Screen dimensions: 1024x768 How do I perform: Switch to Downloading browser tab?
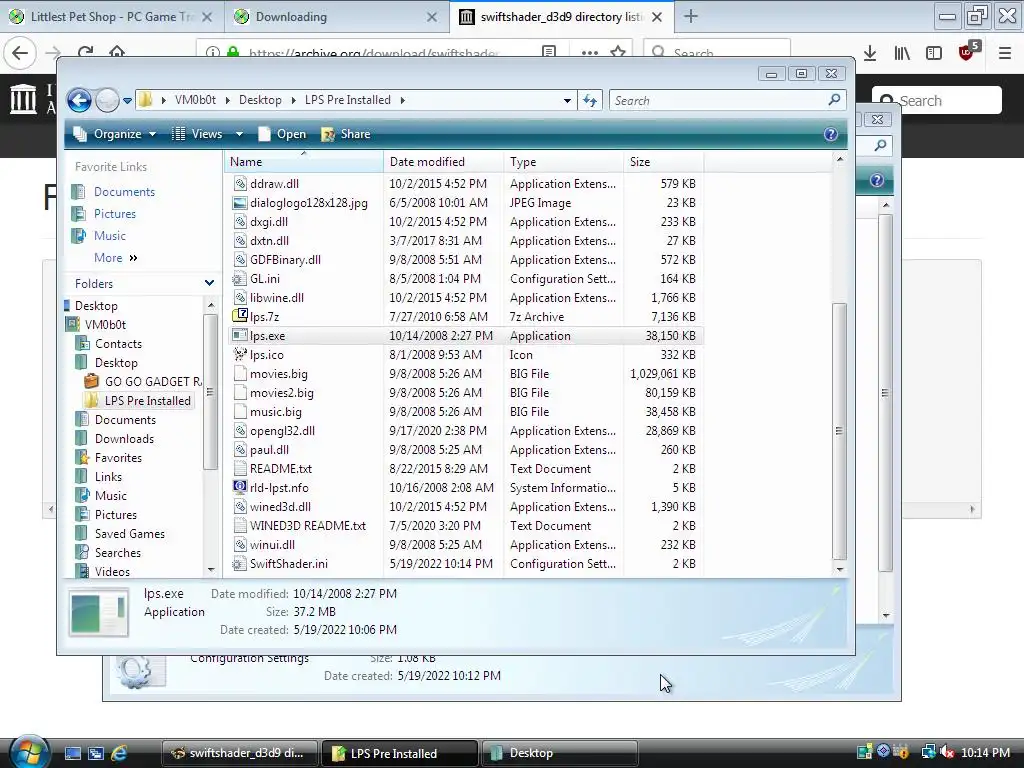pos(337,17)
